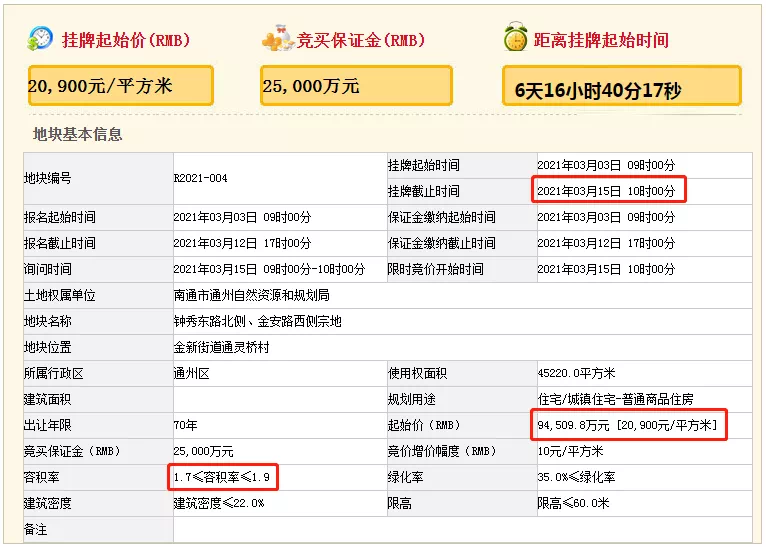Screen dimensions: 766x547
Task: Click the 起始价（RMB） label
Action: tap(424, 425)
